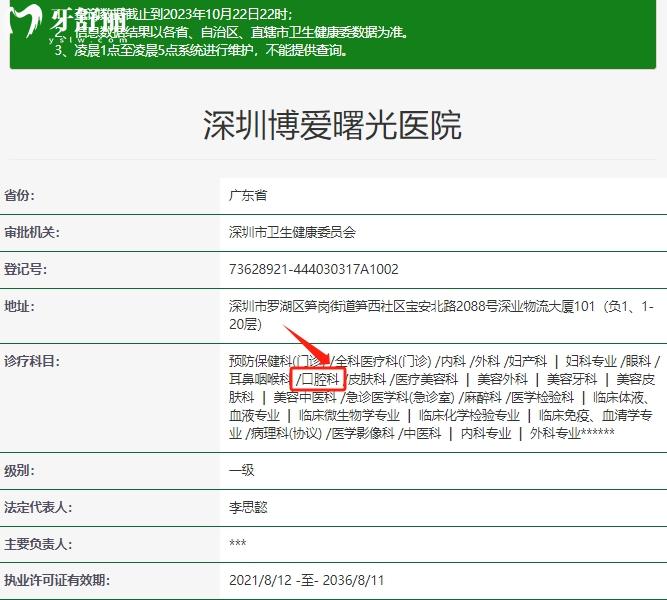Click registration number 73628921-444030317A1002

pos(314,269)
